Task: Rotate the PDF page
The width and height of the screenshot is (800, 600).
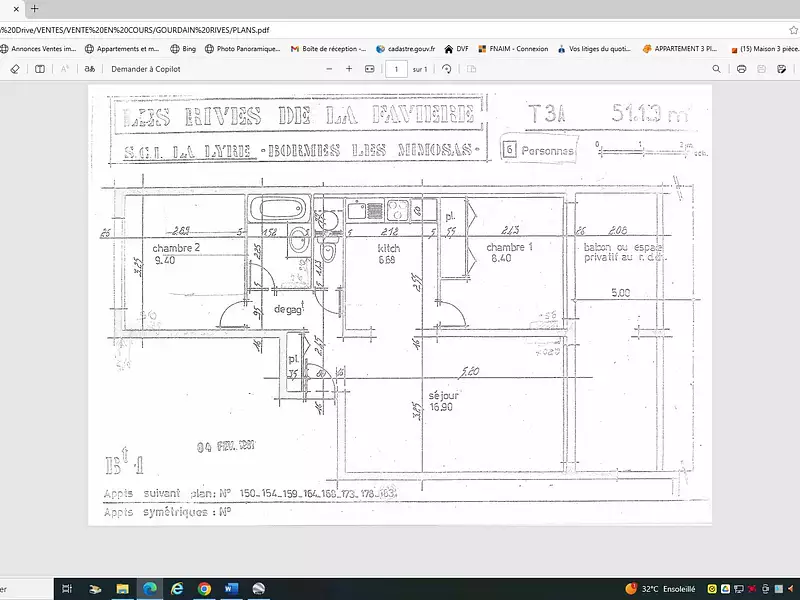Action: [x=446, y=69]
